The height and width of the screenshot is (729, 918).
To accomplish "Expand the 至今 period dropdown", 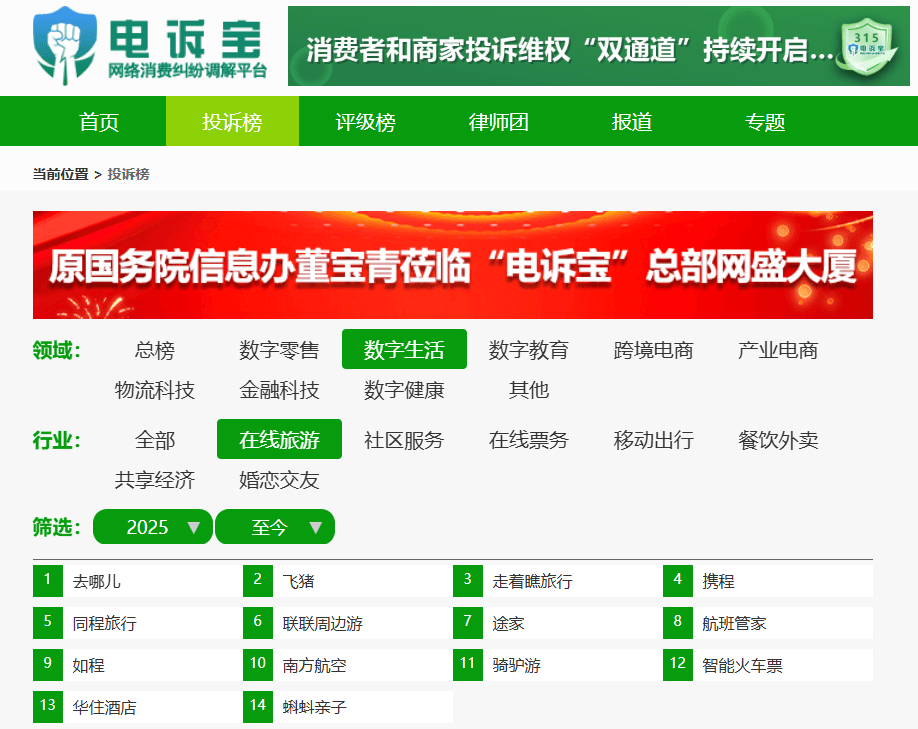I will coord(275,527).
